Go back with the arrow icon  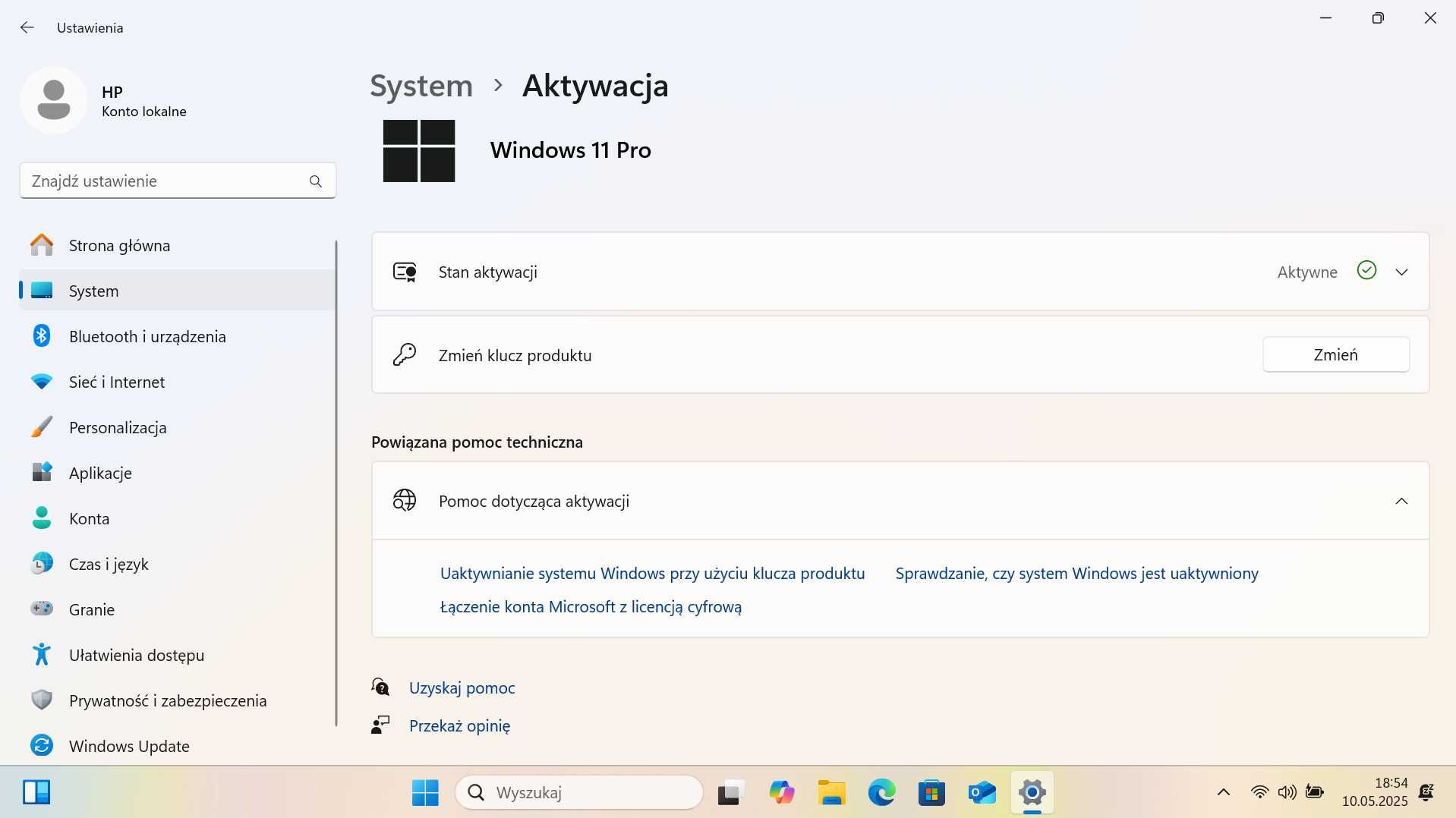[27, 27]
